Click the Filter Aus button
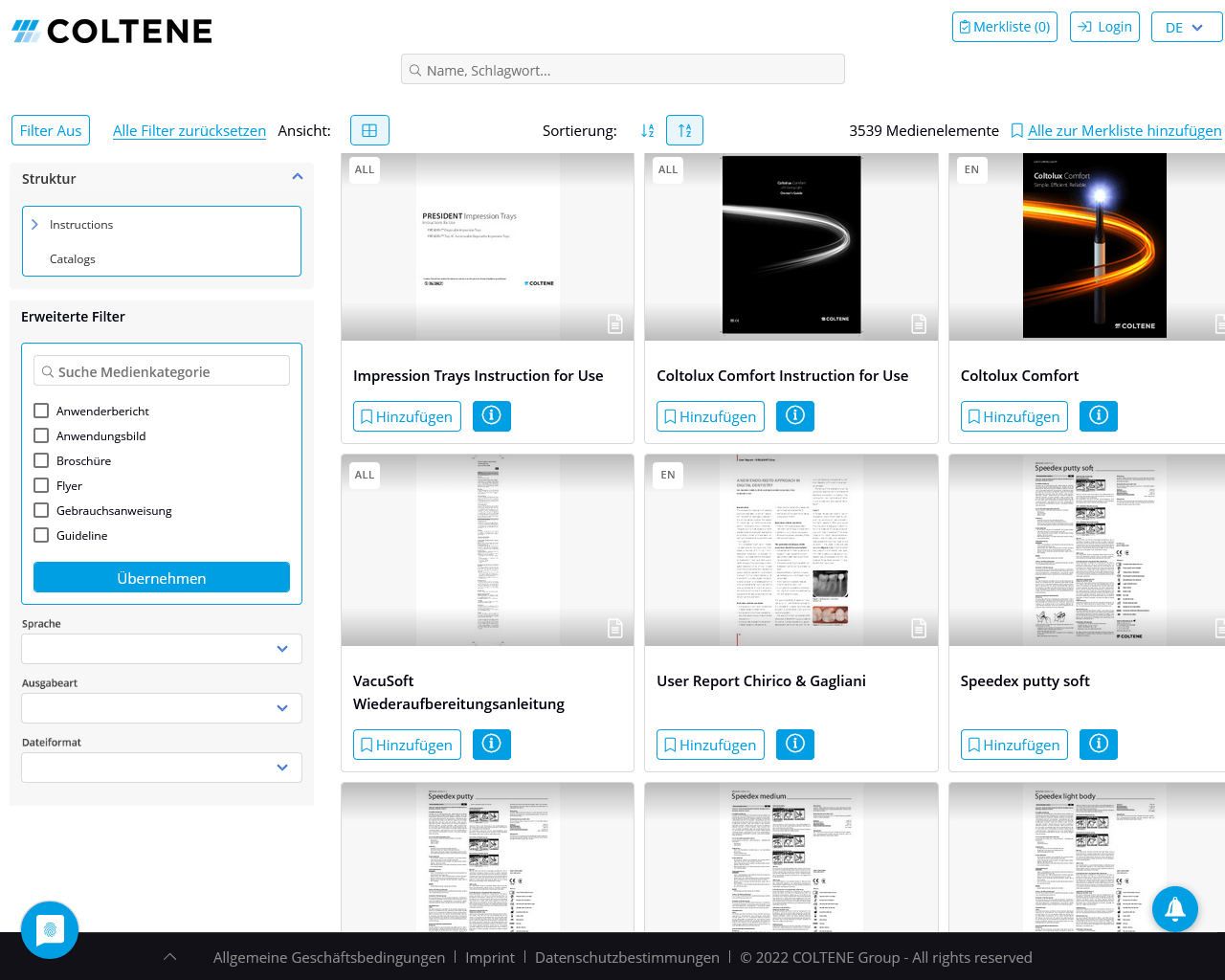 click(x=51, y=130)
